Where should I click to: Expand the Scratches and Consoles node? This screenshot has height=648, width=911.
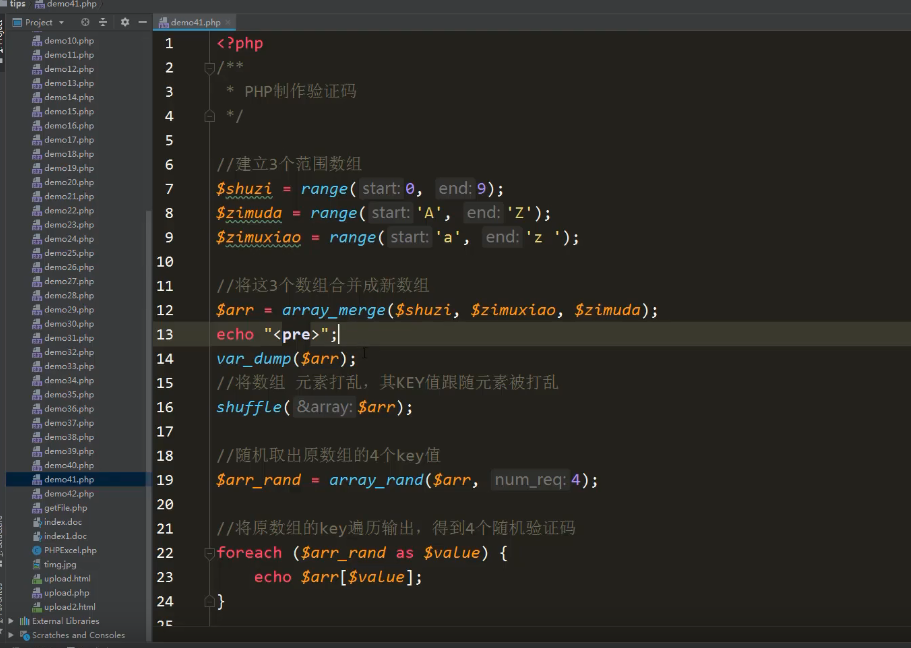(11, 635)
